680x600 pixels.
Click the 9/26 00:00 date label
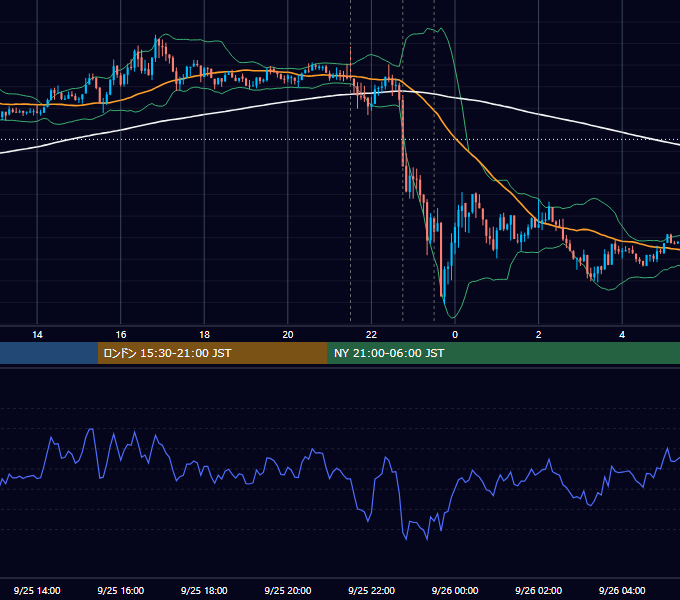(455, 590)
